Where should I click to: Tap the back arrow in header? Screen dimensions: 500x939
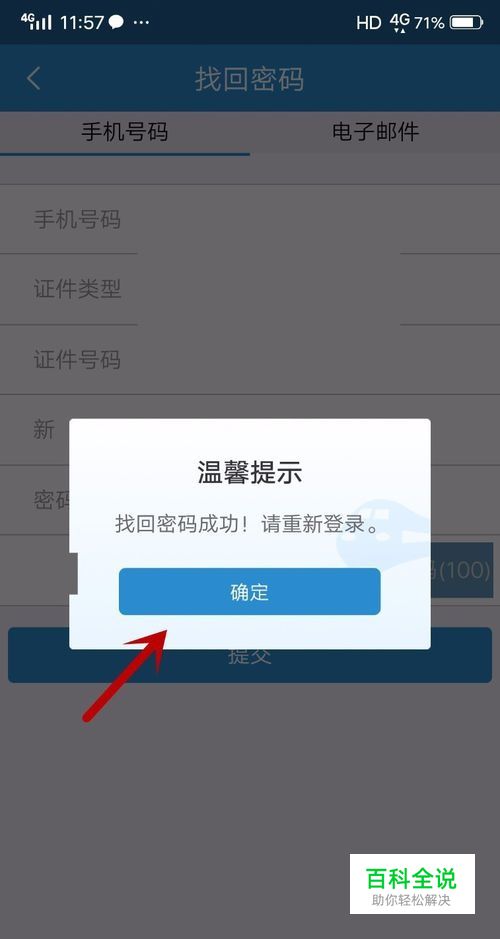(x=34, y=78)
